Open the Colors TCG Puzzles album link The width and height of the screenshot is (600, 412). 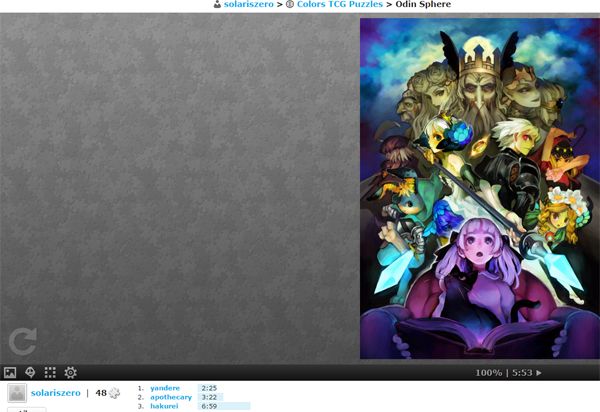[339, 4]
